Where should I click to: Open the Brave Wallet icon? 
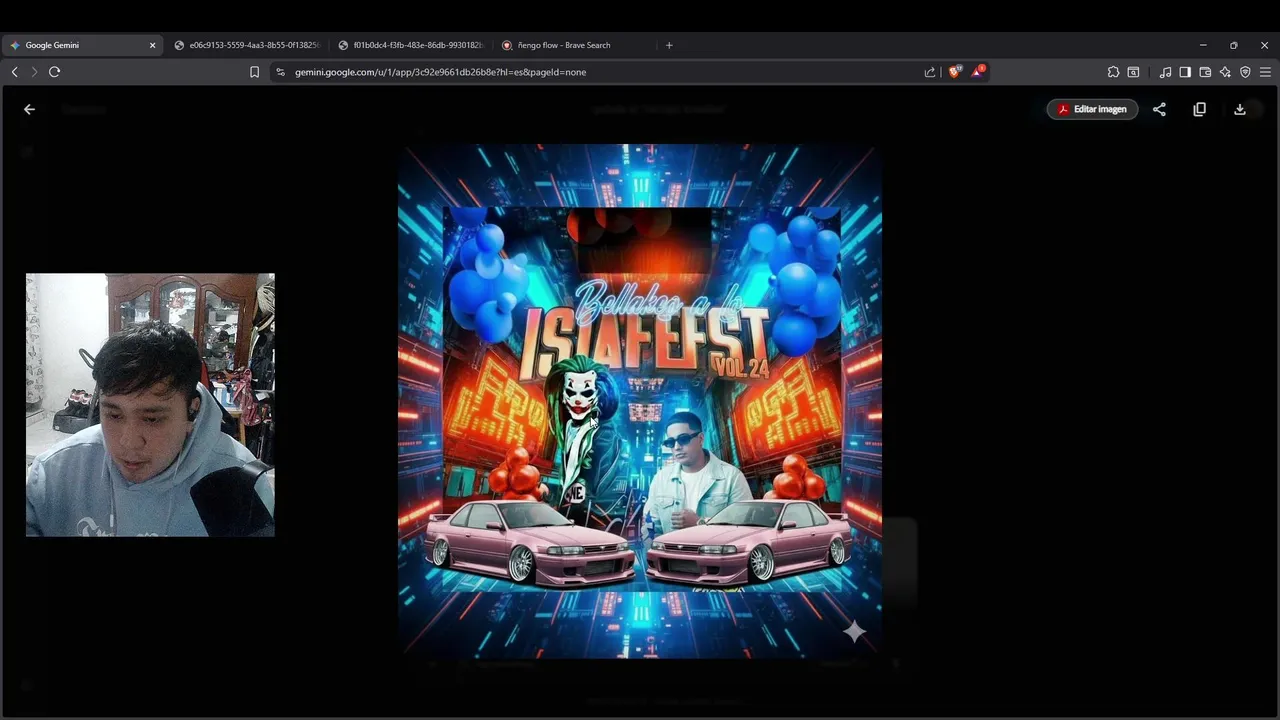(1205, 72)
